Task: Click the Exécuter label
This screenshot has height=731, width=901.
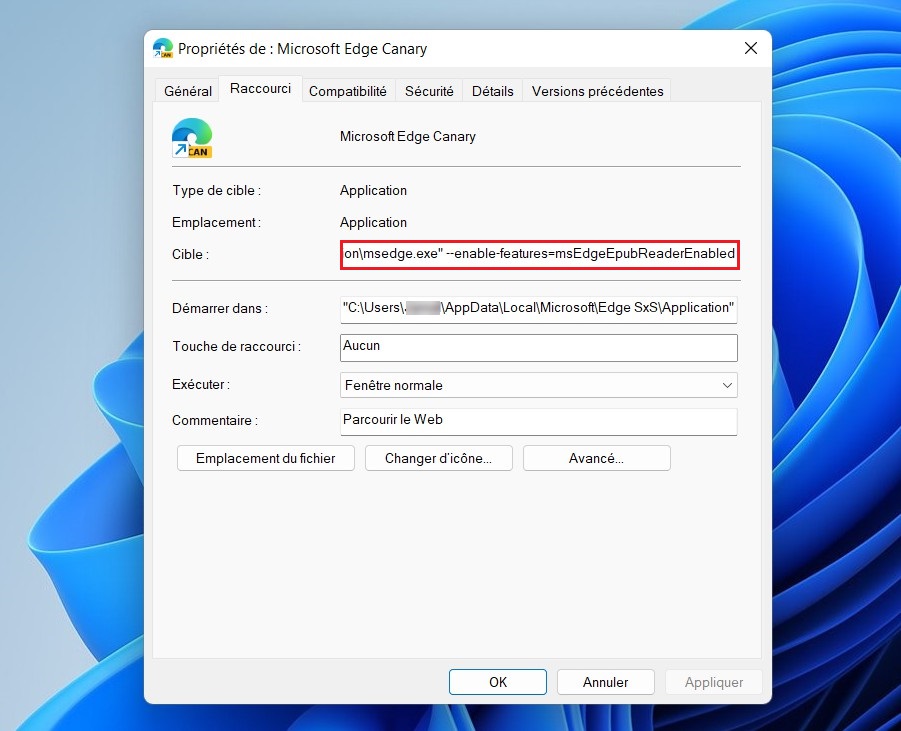Action: [x=201, y=384]
